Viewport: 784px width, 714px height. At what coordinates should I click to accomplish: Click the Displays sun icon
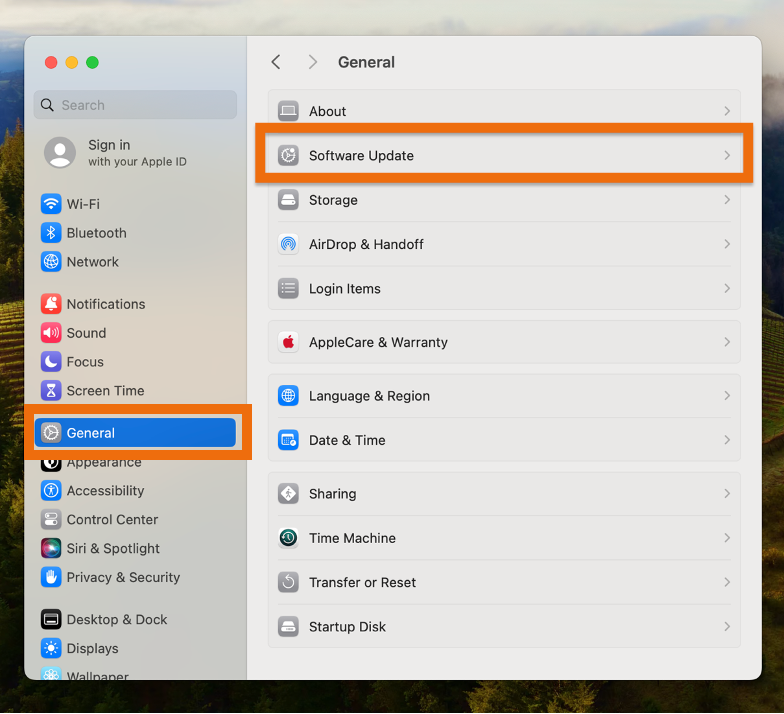tap(51, 648)
